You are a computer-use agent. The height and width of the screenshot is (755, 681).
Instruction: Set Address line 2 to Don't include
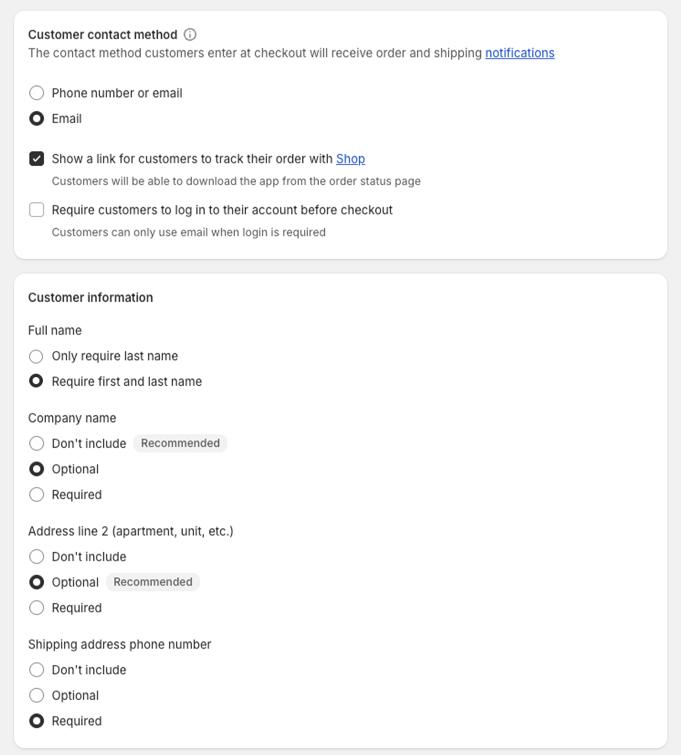(x=37, y=557)
